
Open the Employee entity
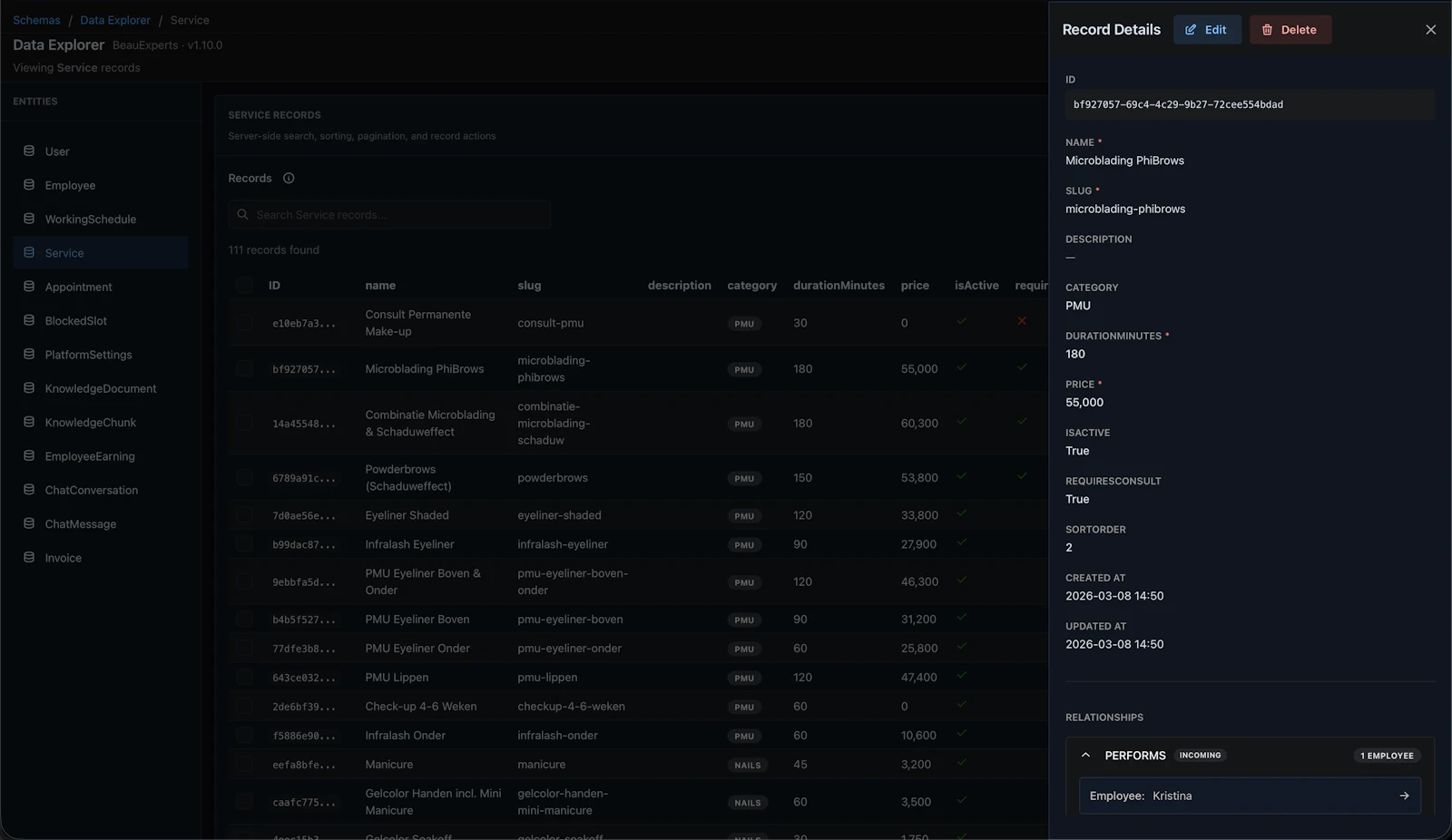[101, 185]
